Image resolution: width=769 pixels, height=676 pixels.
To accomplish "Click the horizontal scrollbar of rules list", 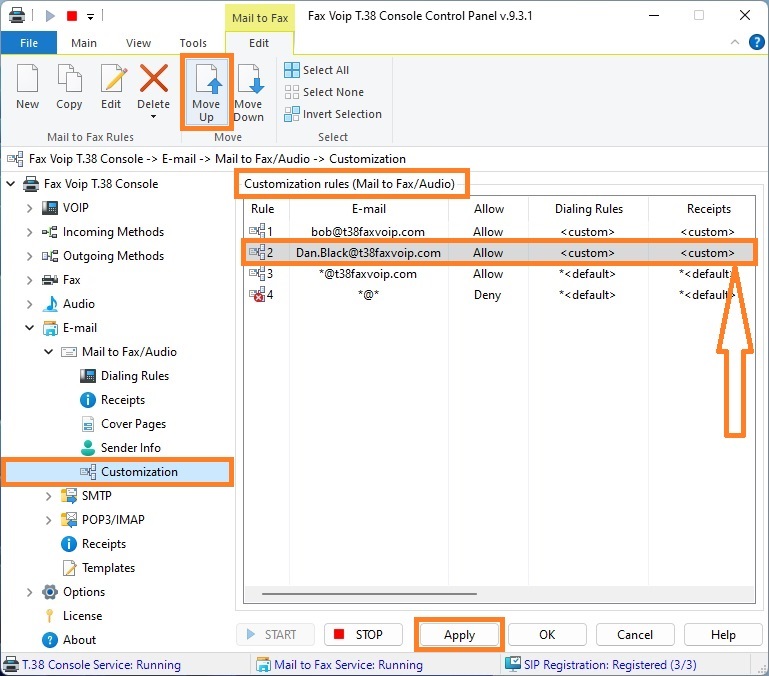I will pos(369,594).
